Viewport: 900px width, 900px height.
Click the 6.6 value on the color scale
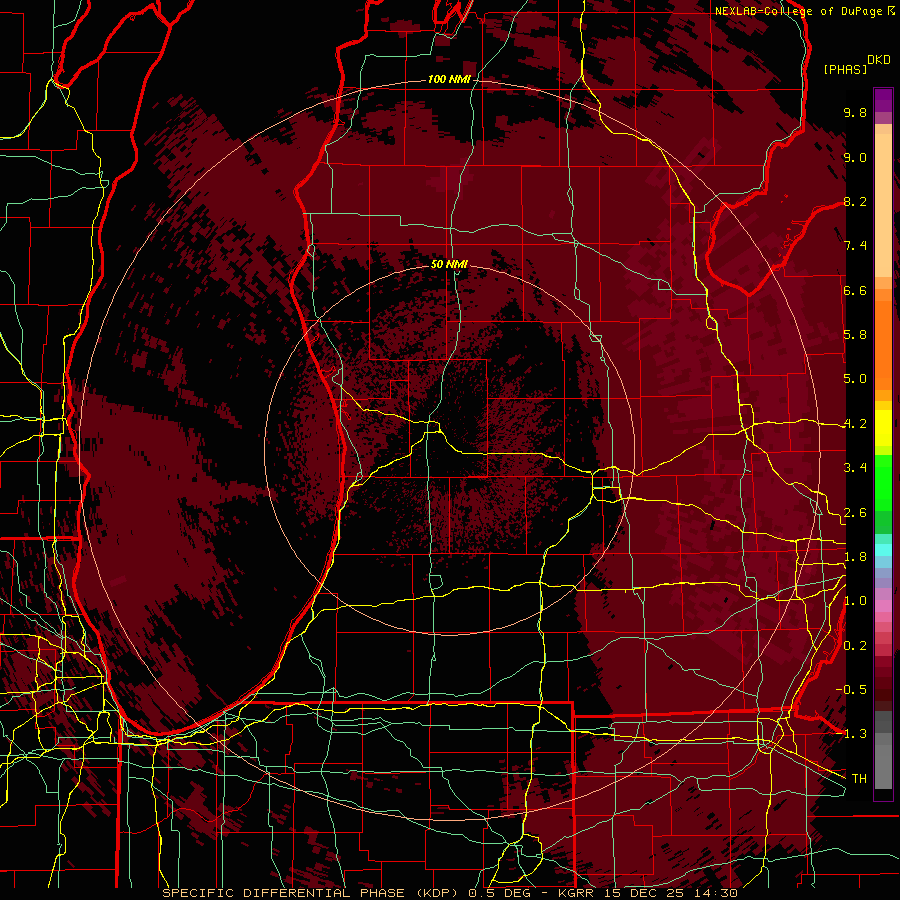pyautogui.click(x=855, y=290)
